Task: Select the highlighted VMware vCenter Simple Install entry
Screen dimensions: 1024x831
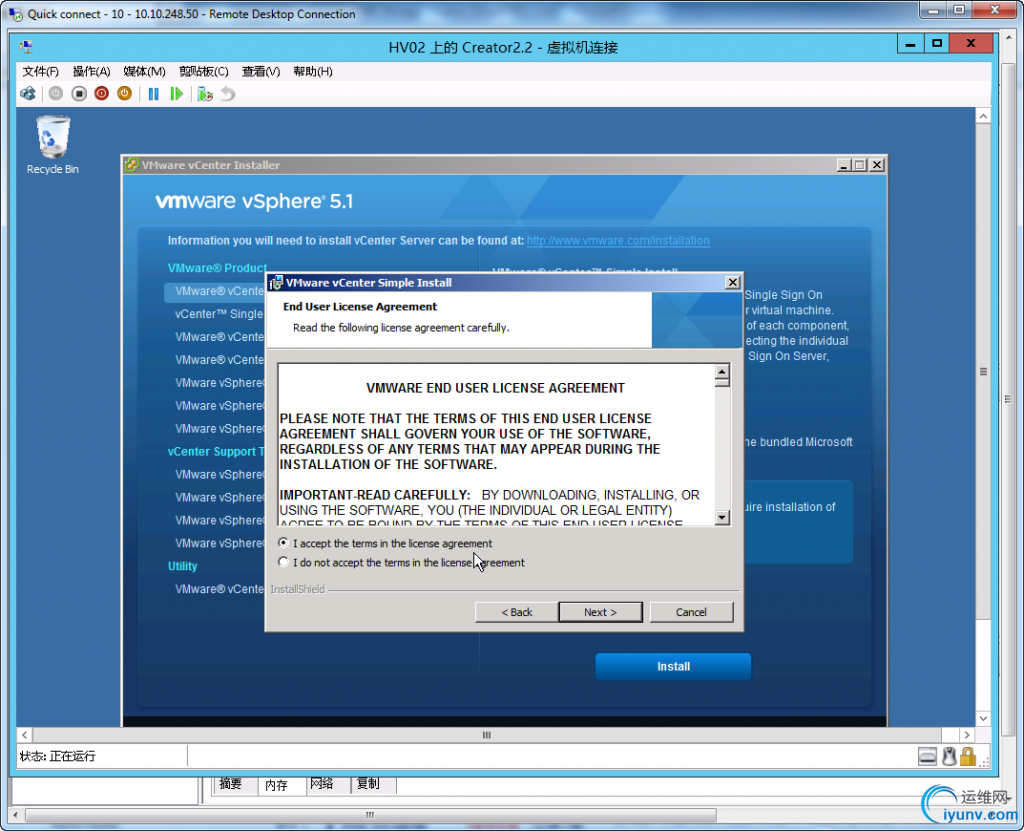Action: 216,291
